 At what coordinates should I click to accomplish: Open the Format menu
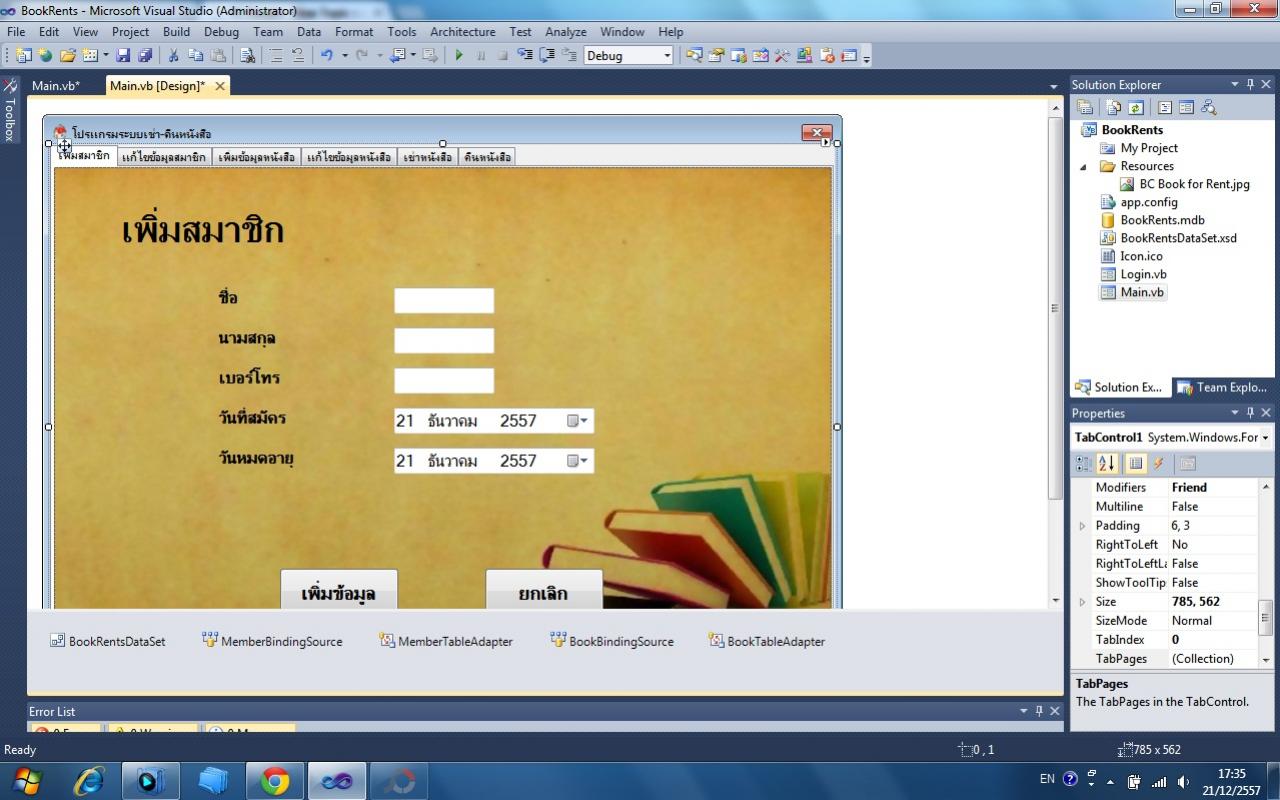354,32
